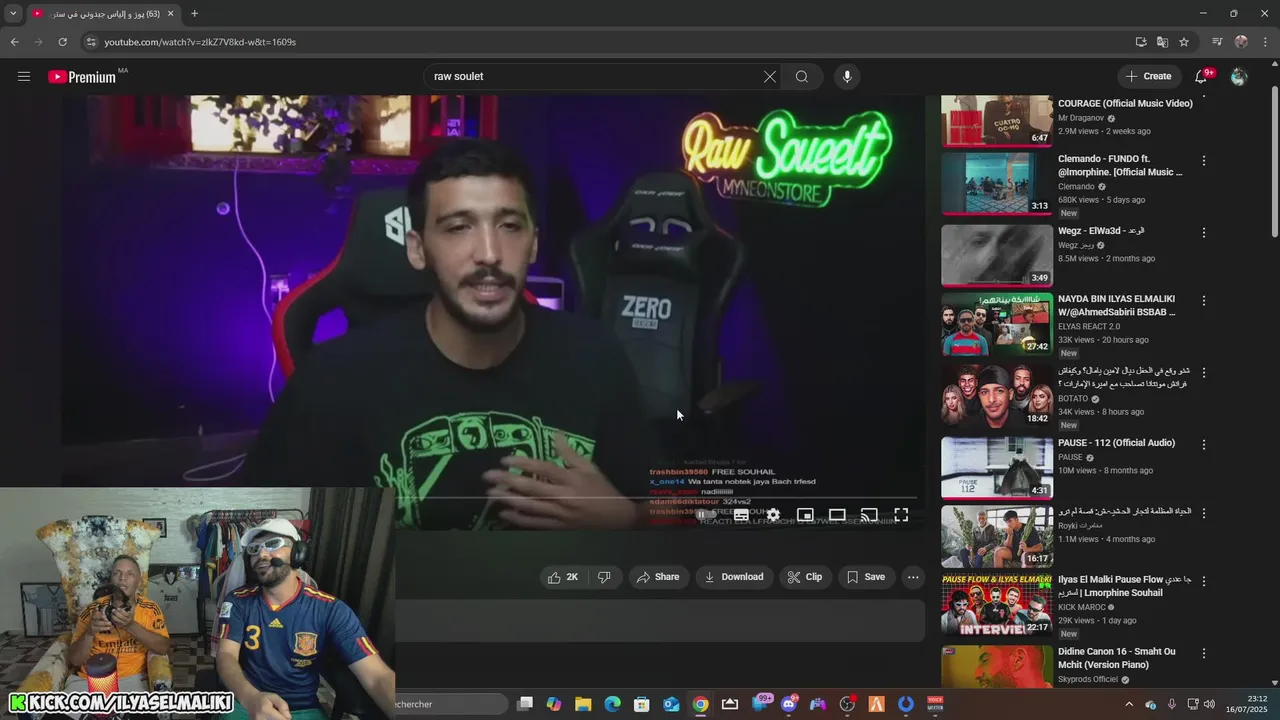Open the player settings gear

click(x=773, y=515)
